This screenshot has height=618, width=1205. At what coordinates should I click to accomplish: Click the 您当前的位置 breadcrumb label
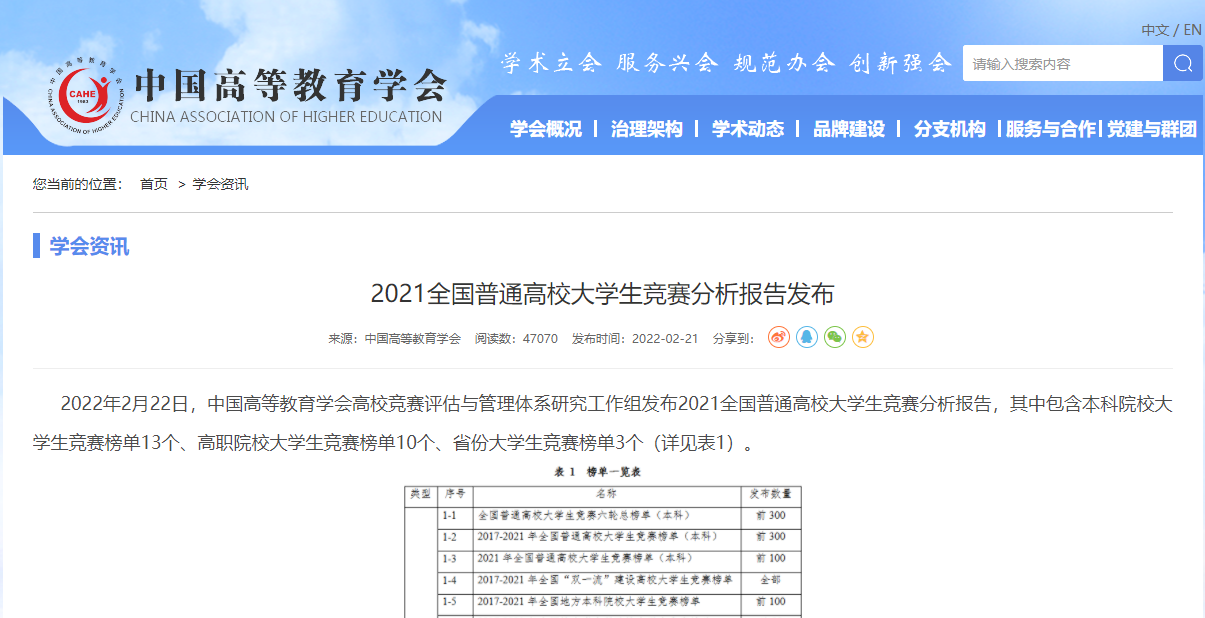[x=78, y=184]
